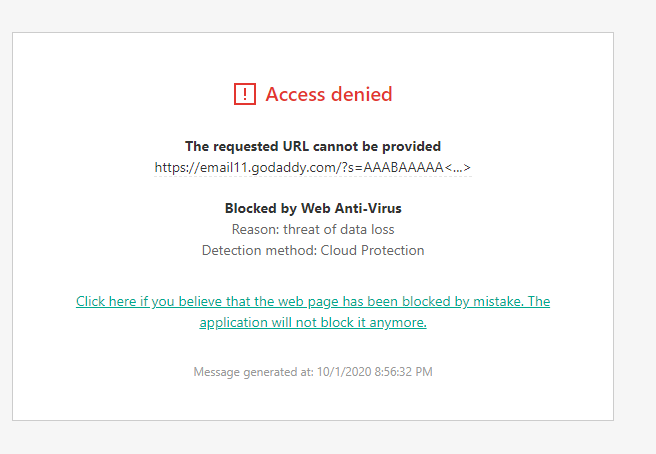This screenshot has height=454, width=656.
Task: Click the word 'denied' in the heading
Action: [x=361, y=94]
